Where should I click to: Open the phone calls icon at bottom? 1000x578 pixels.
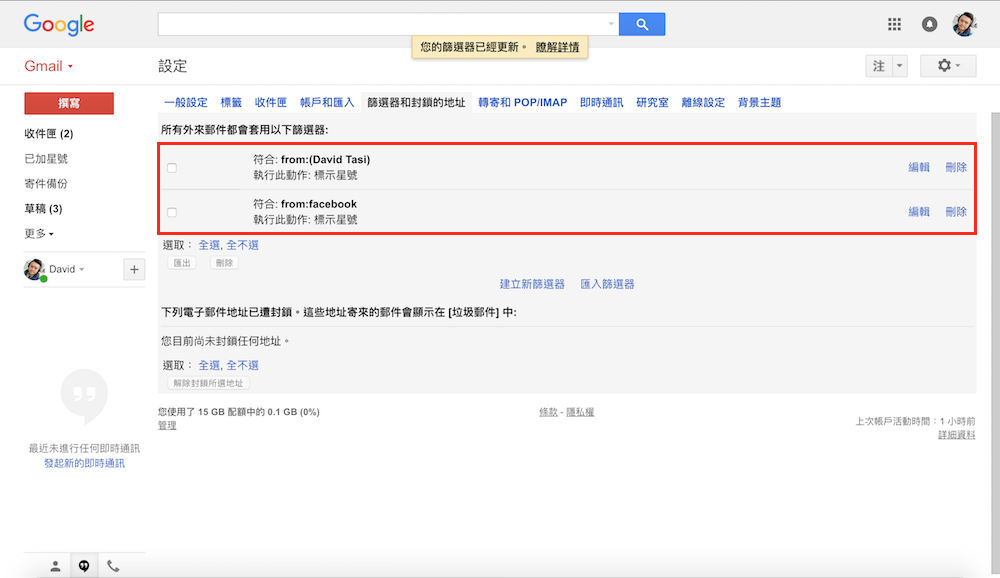(113, 566)
